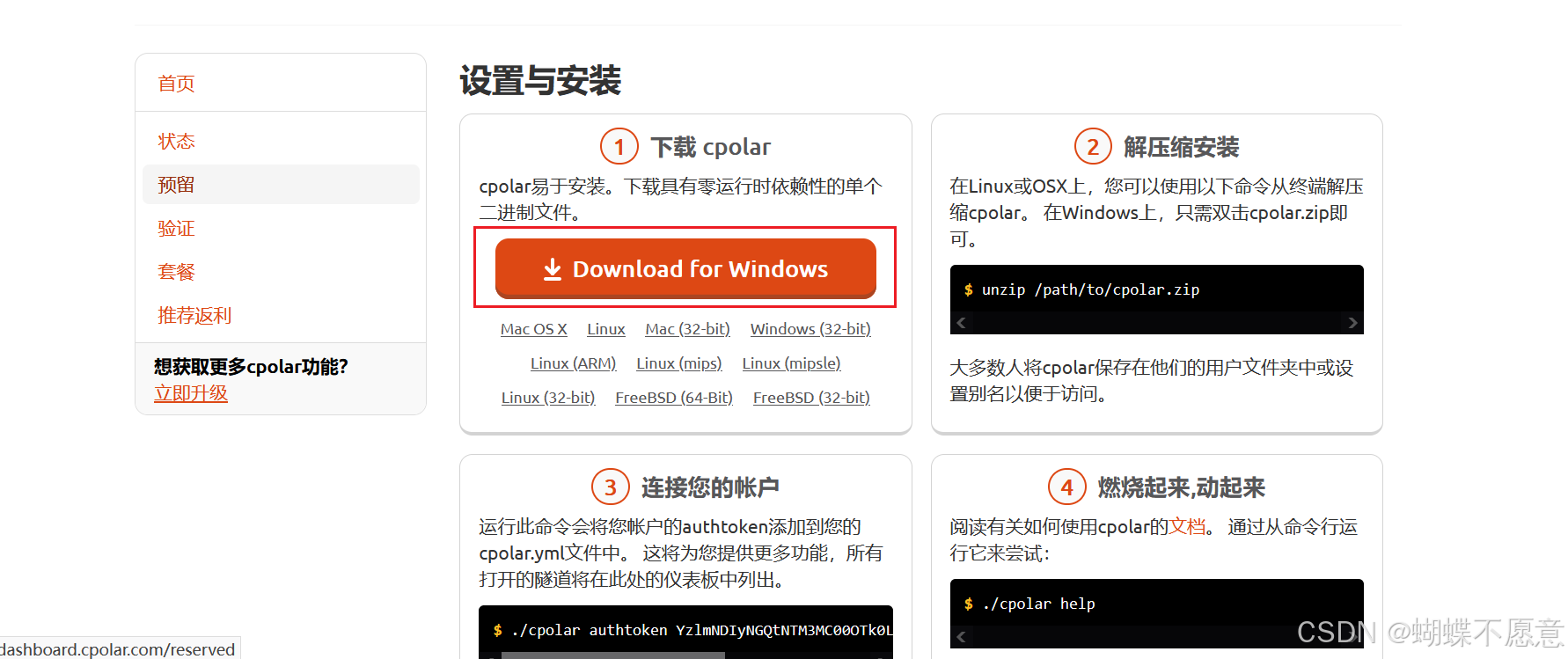Viewport: 1568px width, 659px height.
Task: Open the Windows (32-bit) download link
Action: pos(810,329)
